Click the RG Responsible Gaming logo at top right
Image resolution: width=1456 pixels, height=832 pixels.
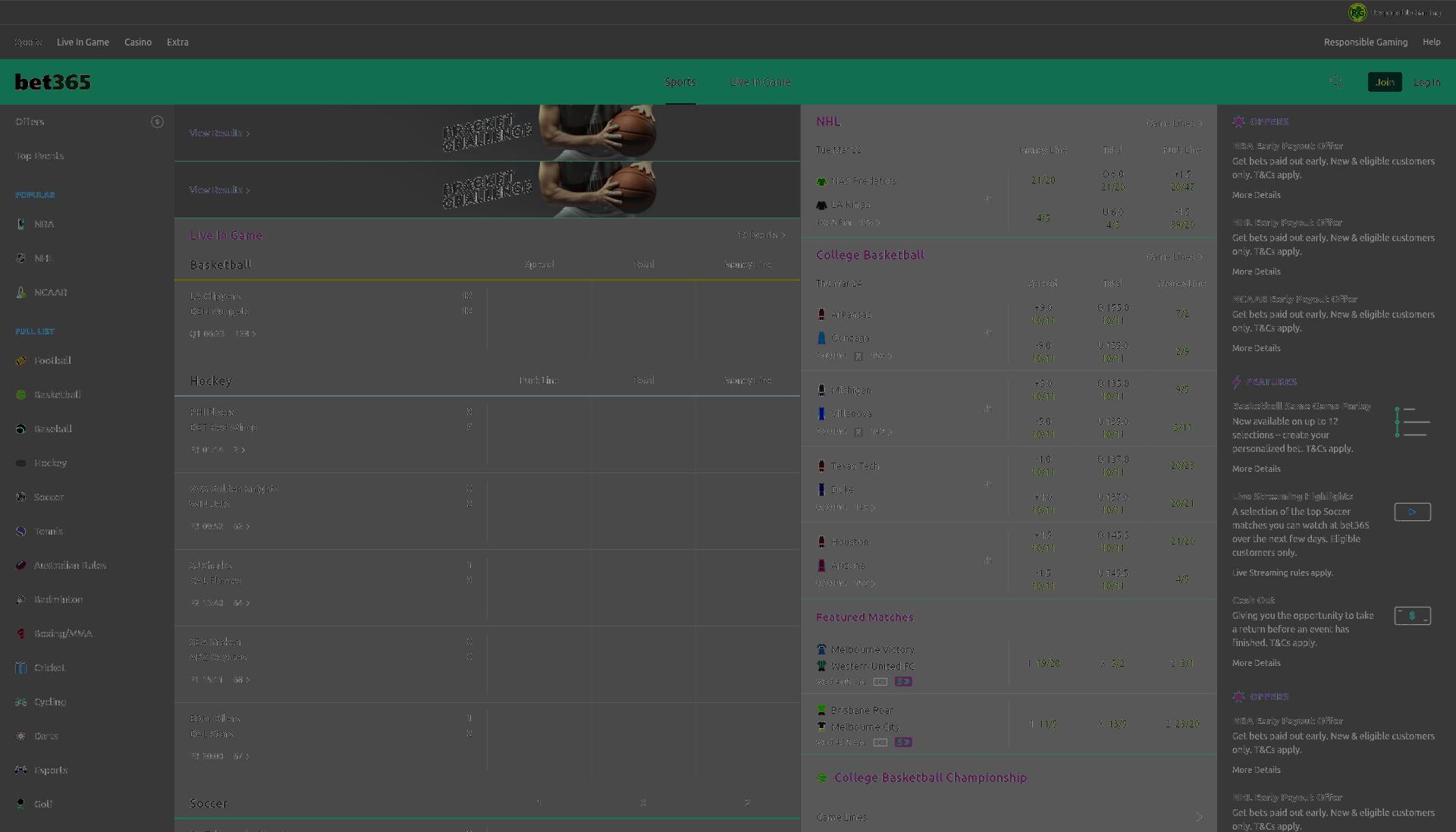click(1357, 12)
